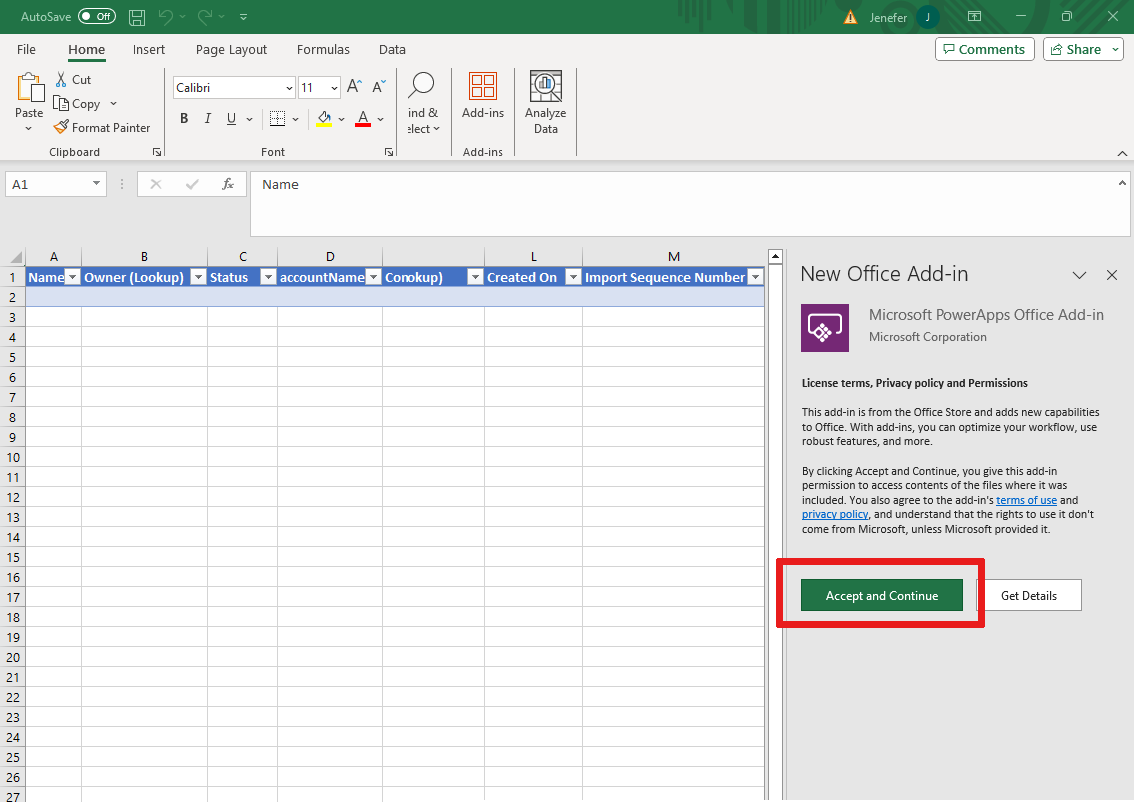Apply Bold formatting
The width and height of the screenshot is (1134, 802).
184,118
